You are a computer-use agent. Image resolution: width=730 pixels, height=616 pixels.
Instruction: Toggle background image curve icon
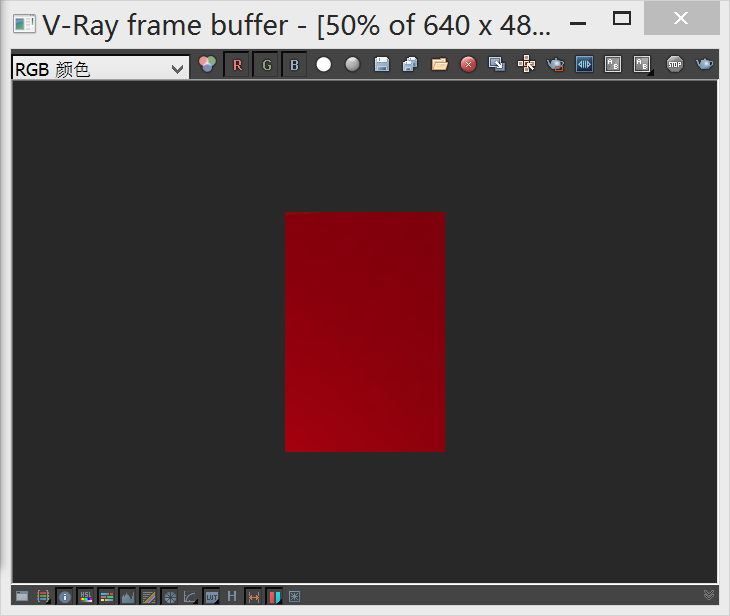[x=190, y=596]
